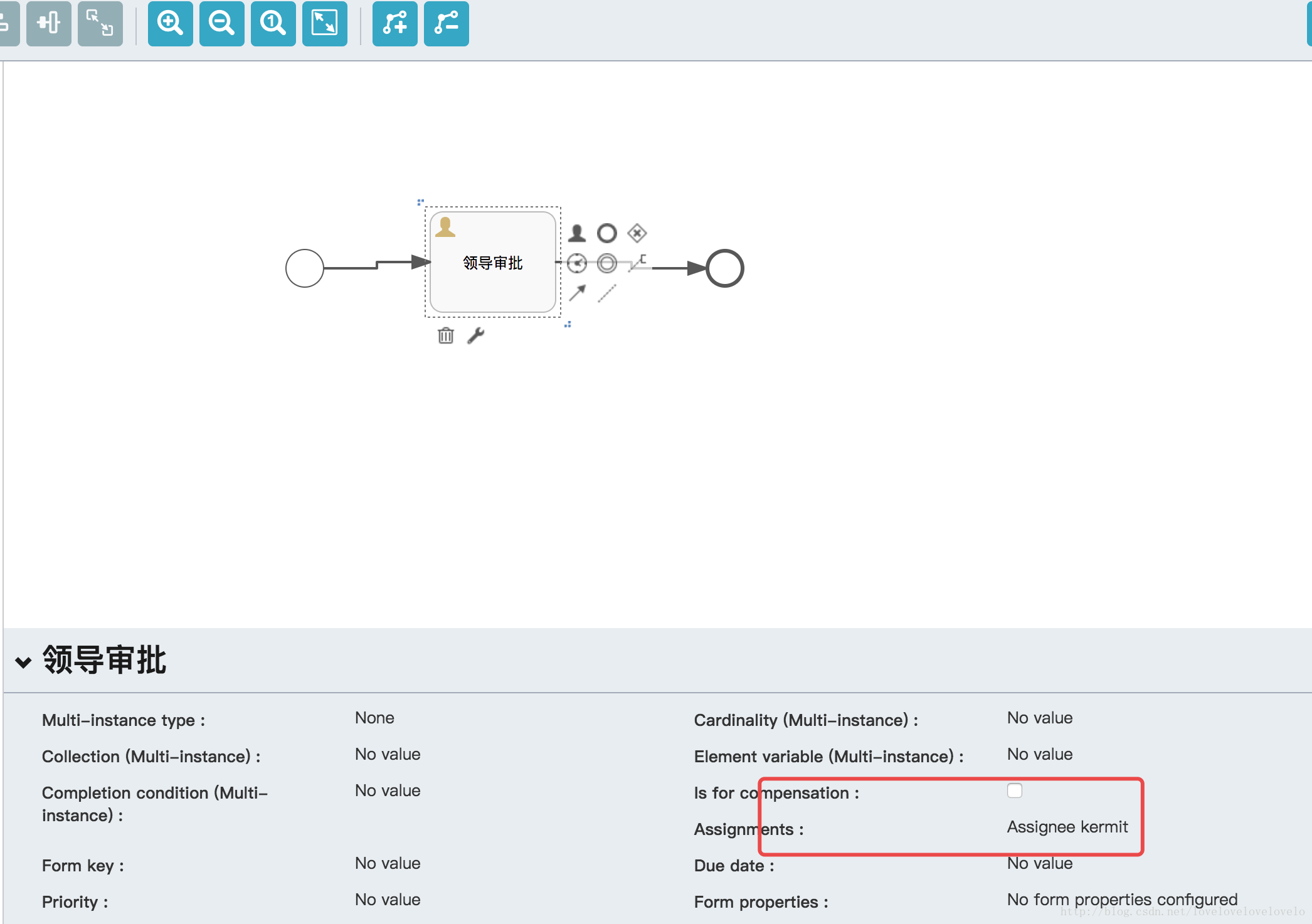Open No form properties configured value
1312x924 pixels.
point(1123,900)
